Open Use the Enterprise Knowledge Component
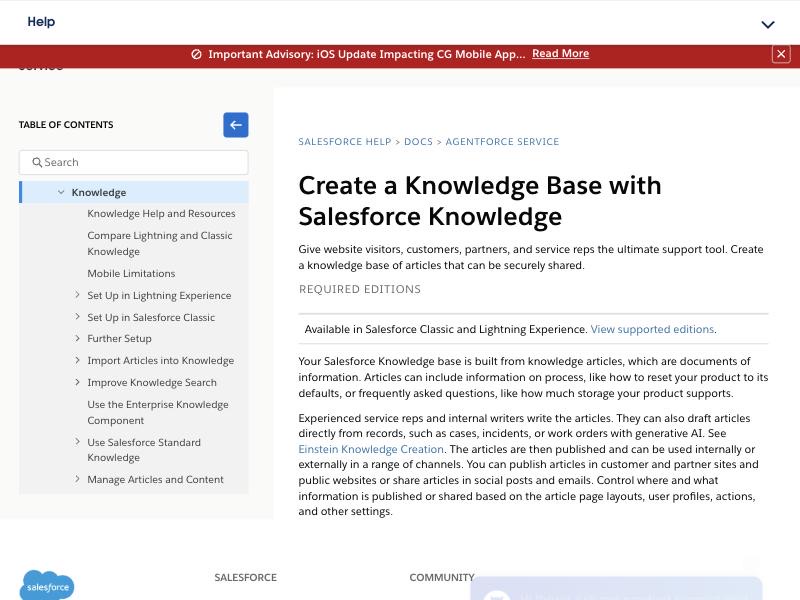800x600 pixels. pyautogui.click(x=158, y=412)
